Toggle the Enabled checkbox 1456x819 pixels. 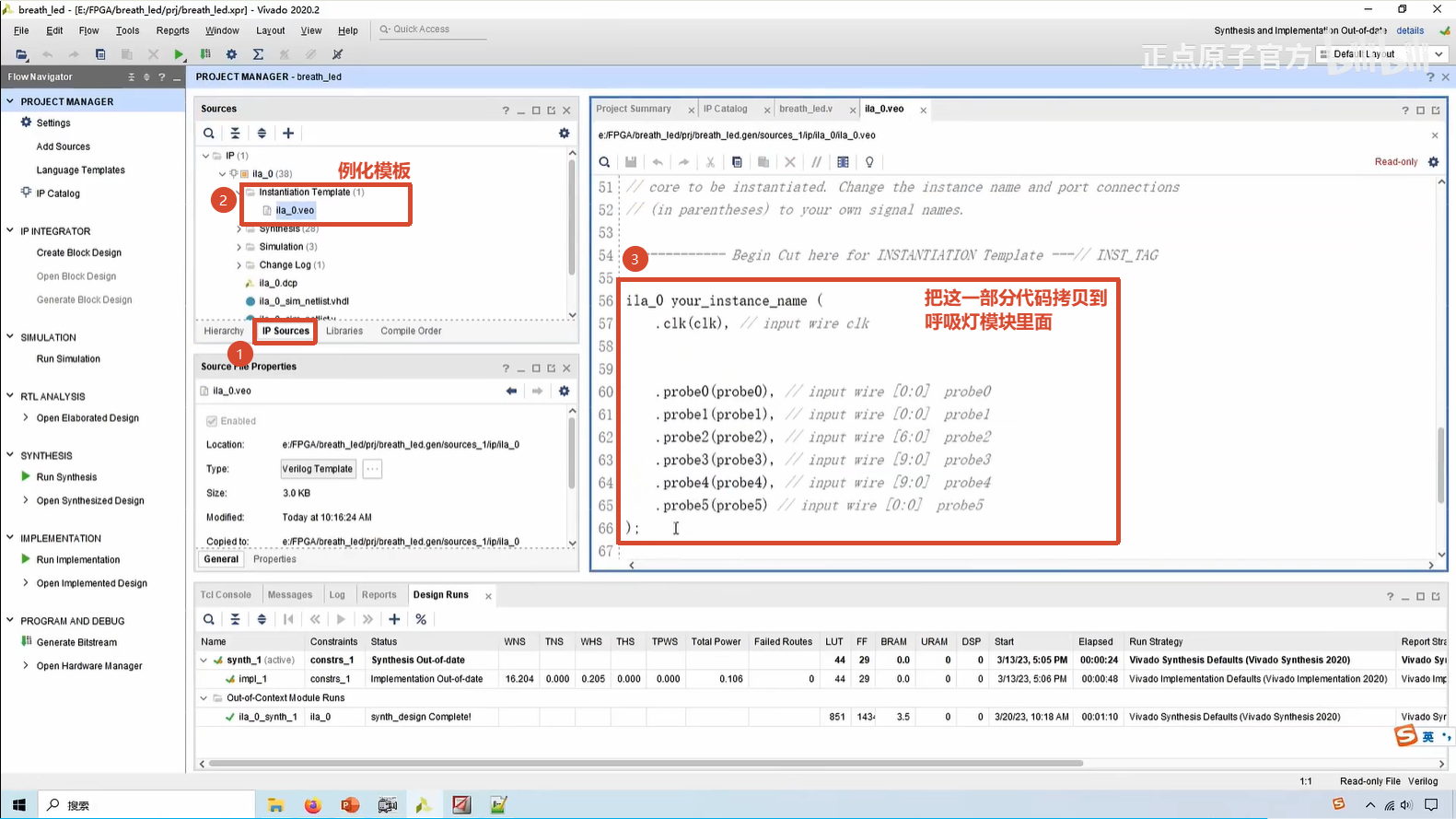pyautogui.click(x=212, y=421)
